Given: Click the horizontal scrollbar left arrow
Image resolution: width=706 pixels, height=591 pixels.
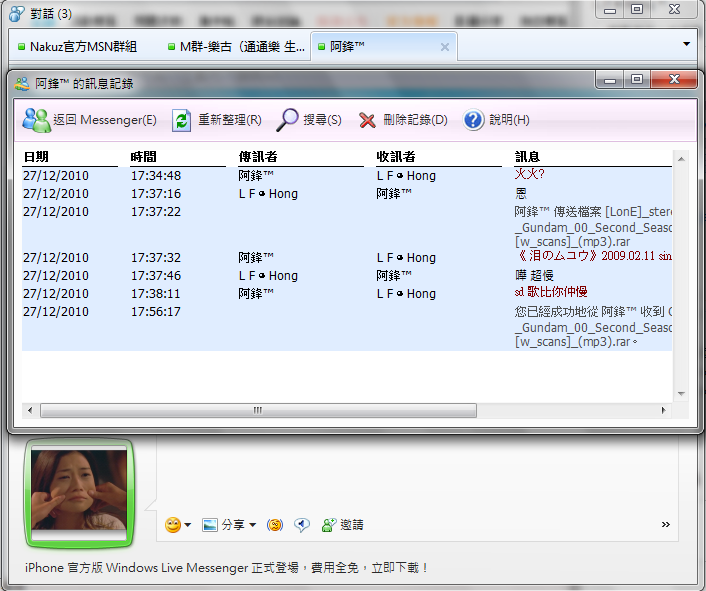Looking at the screenshot, I should coord(30,410).
